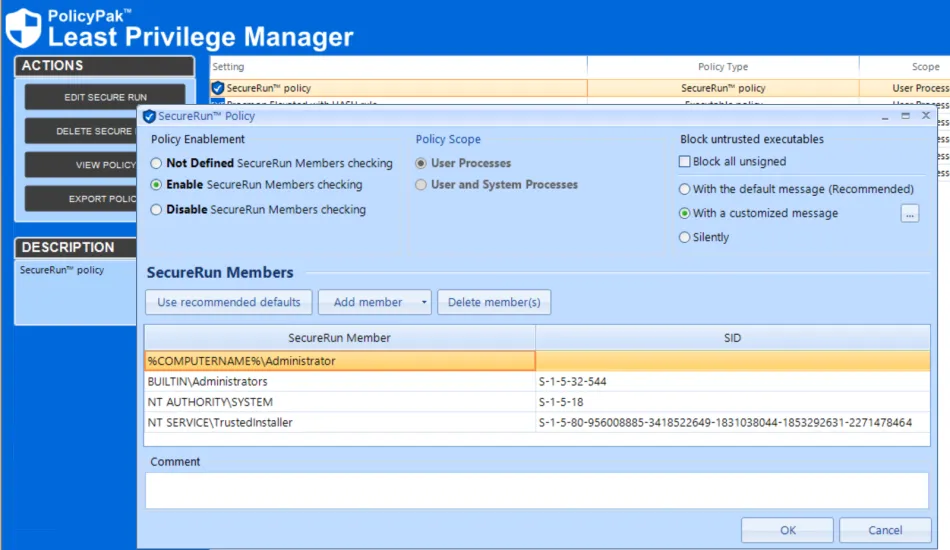Choose the Silently block option
The width and height of the screenshot is (950, 550).
click(685, 237)
